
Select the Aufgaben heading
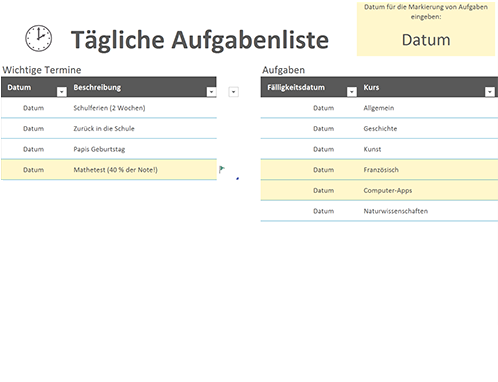[x=284, y=70]
